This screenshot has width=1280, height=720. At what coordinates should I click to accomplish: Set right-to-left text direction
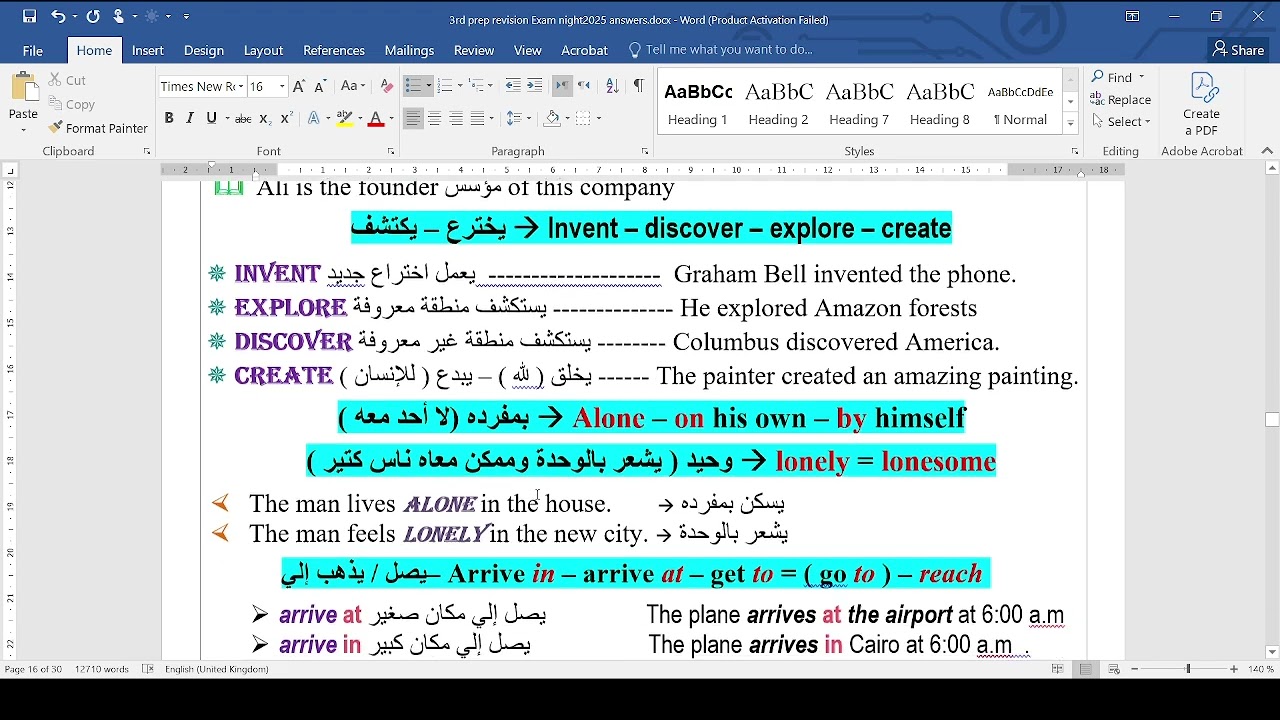pos(584,86)
